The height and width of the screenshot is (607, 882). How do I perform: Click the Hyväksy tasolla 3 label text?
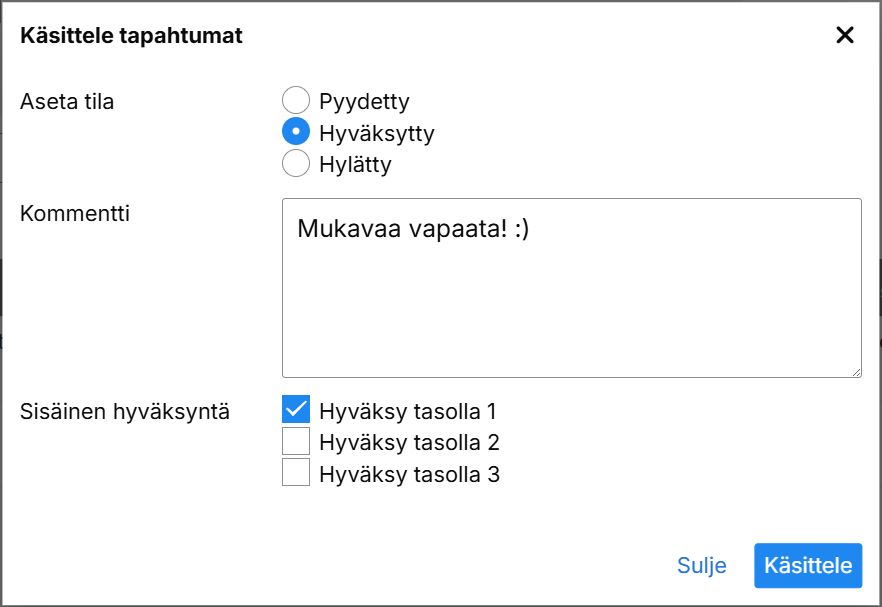pos(409,475)
